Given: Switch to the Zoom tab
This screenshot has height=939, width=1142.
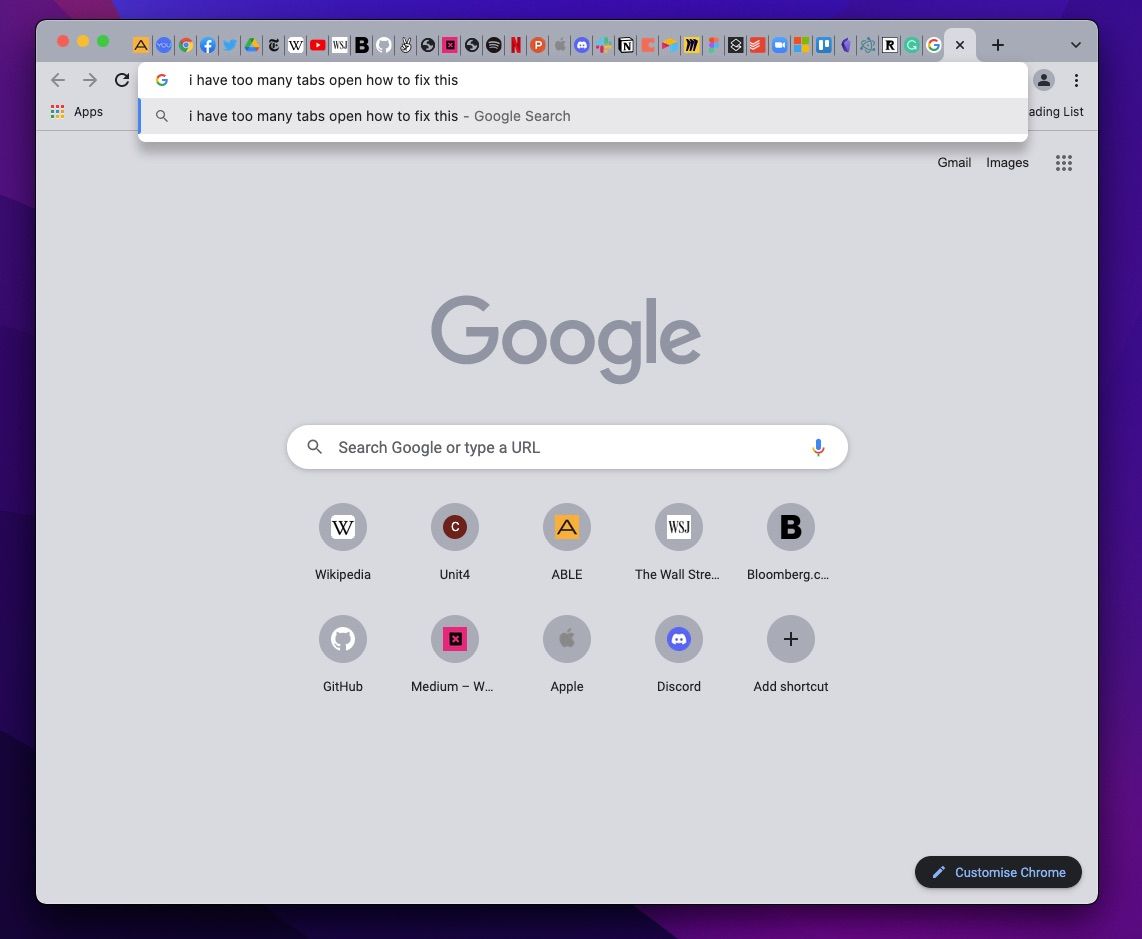Looking at the screenshot, I should point(779,45).
